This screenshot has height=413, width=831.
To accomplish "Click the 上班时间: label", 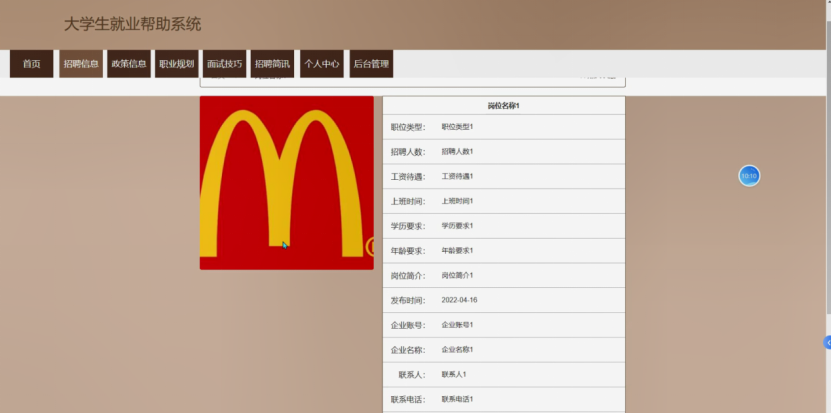I will coord(408,201).
